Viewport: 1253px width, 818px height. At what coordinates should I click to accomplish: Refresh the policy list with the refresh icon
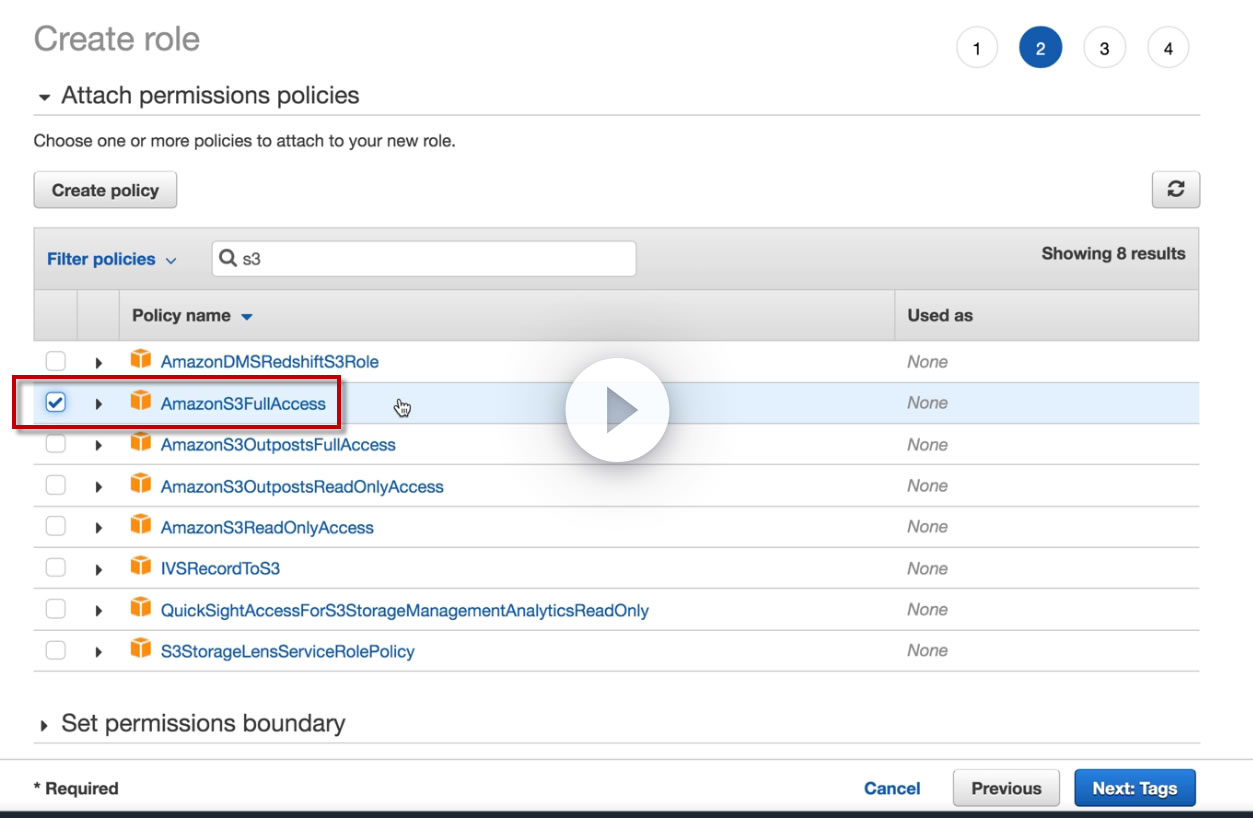(x=1176, y=189)
